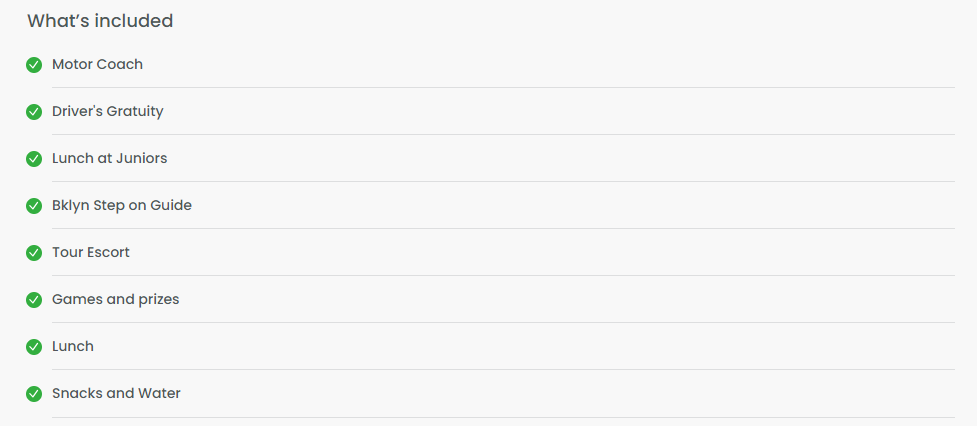Viewport: 977px width, 426px height.
Task: Click the Bklyn Step on Guide label
Action: [x=122, y=206]
